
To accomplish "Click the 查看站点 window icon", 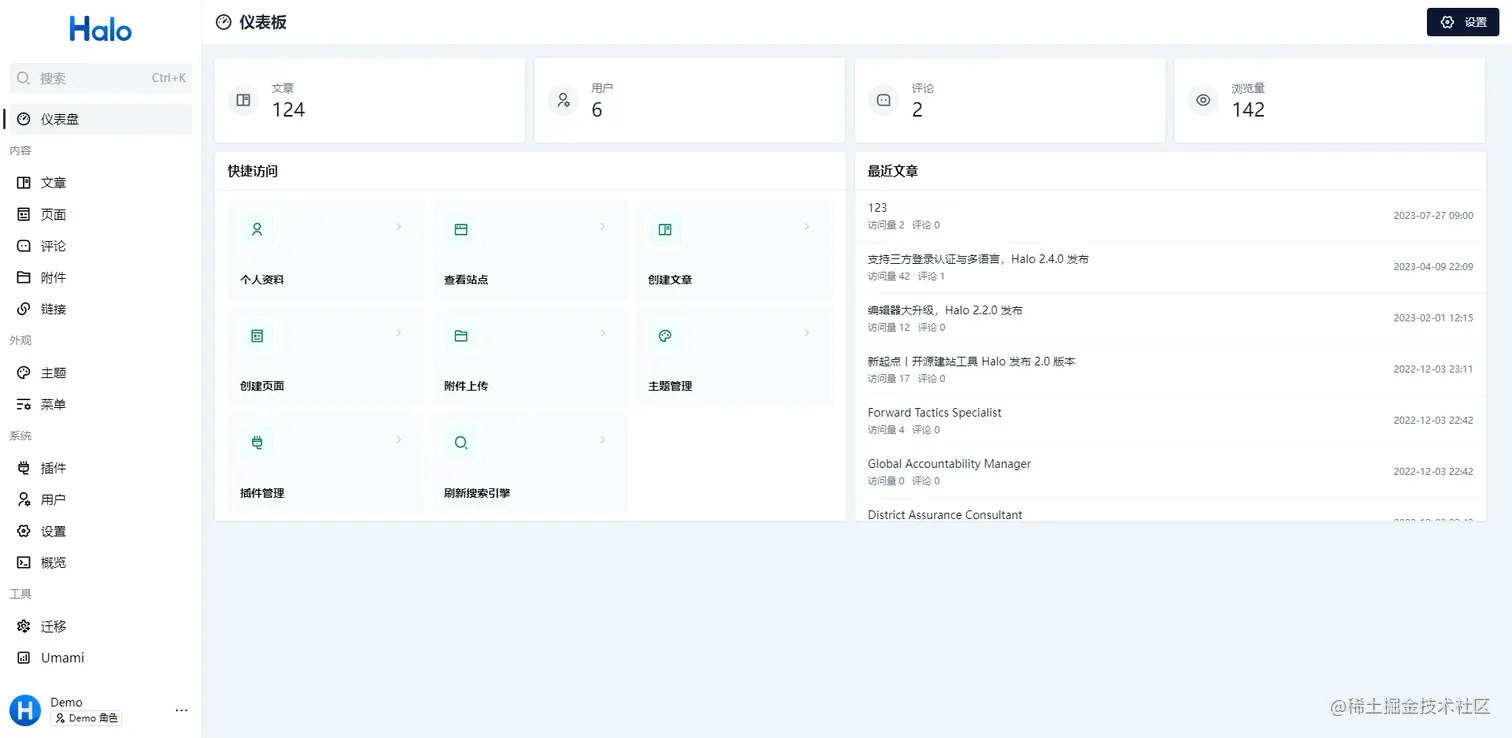I will click(461, 229).
